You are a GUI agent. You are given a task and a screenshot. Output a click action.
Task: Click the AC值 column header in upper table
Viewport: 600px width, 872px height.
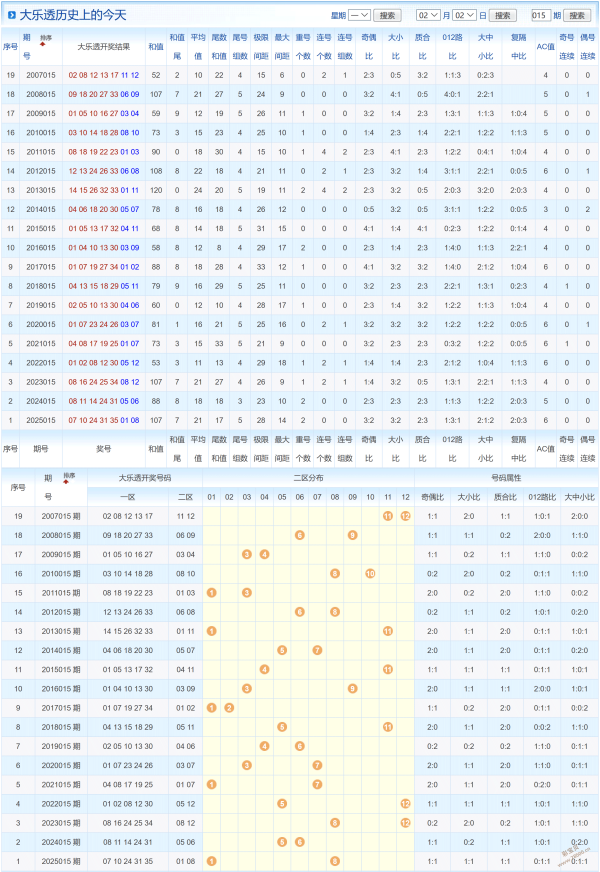coord(545,47)
